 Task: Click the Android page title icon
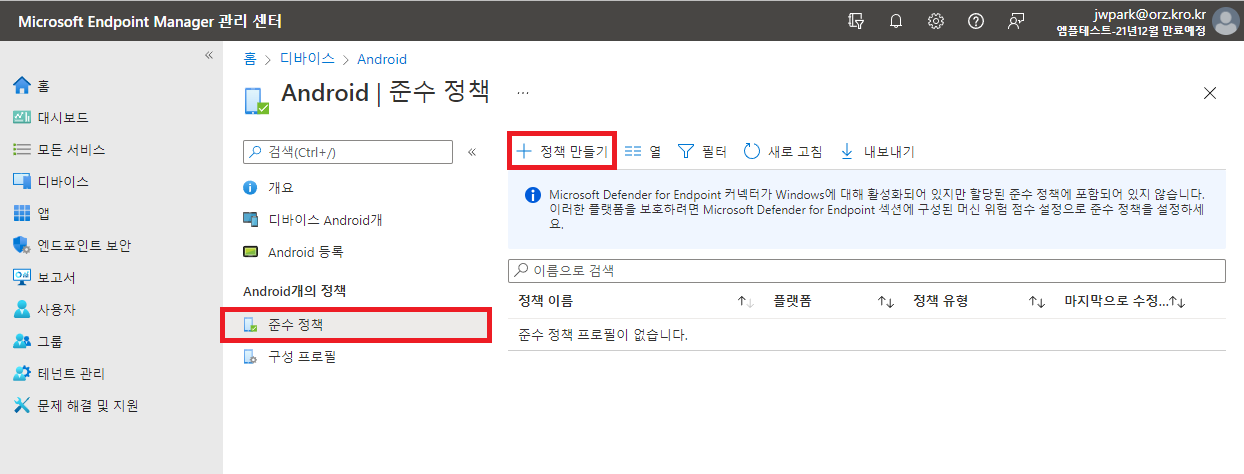tap(257, 101)
